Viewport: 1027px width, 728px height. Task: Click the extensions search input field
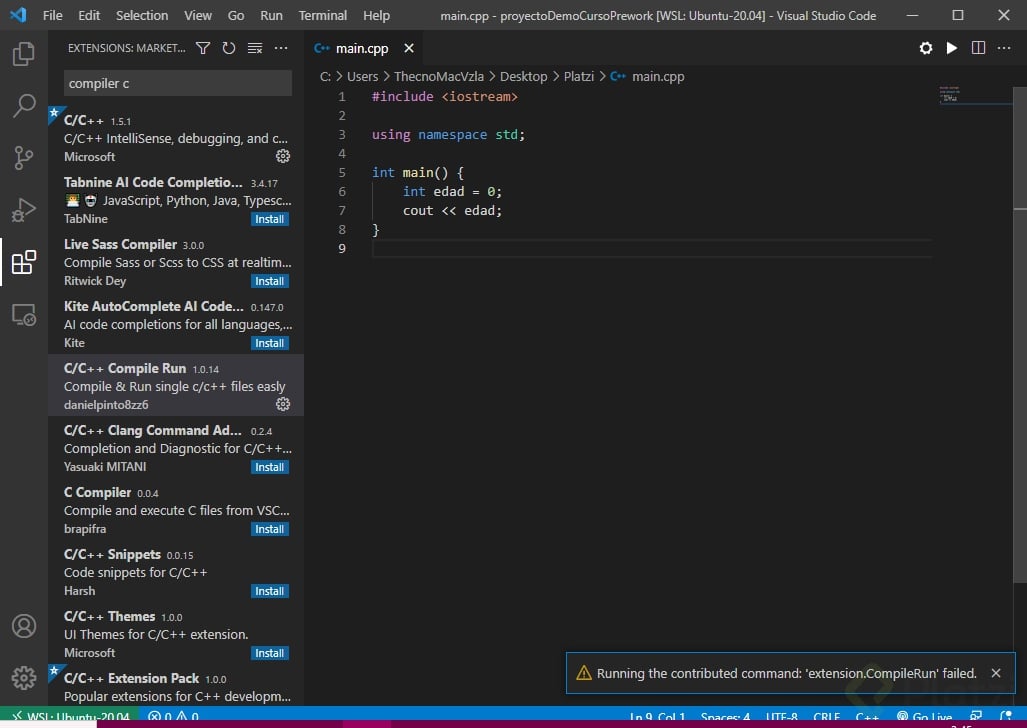point(178,83)
